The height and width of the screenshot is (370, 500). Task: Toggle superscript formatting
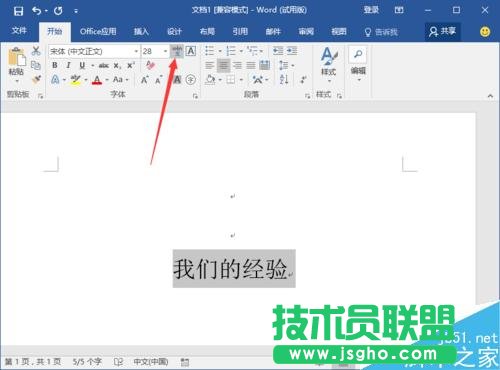(x=131, y=65)
